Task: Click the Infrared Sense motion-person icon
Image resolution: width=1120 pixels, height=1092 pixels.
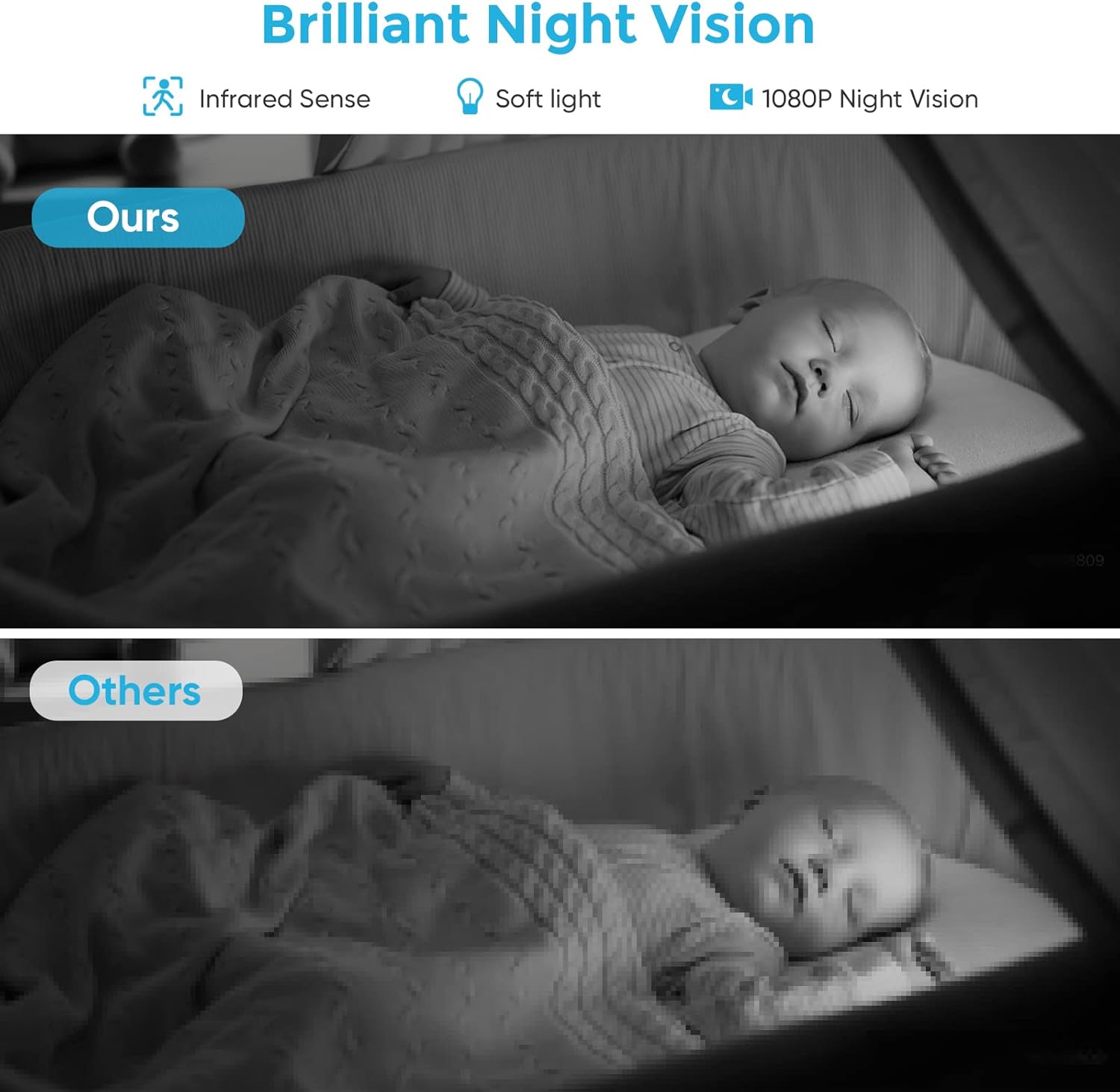Action: point(163,96)
